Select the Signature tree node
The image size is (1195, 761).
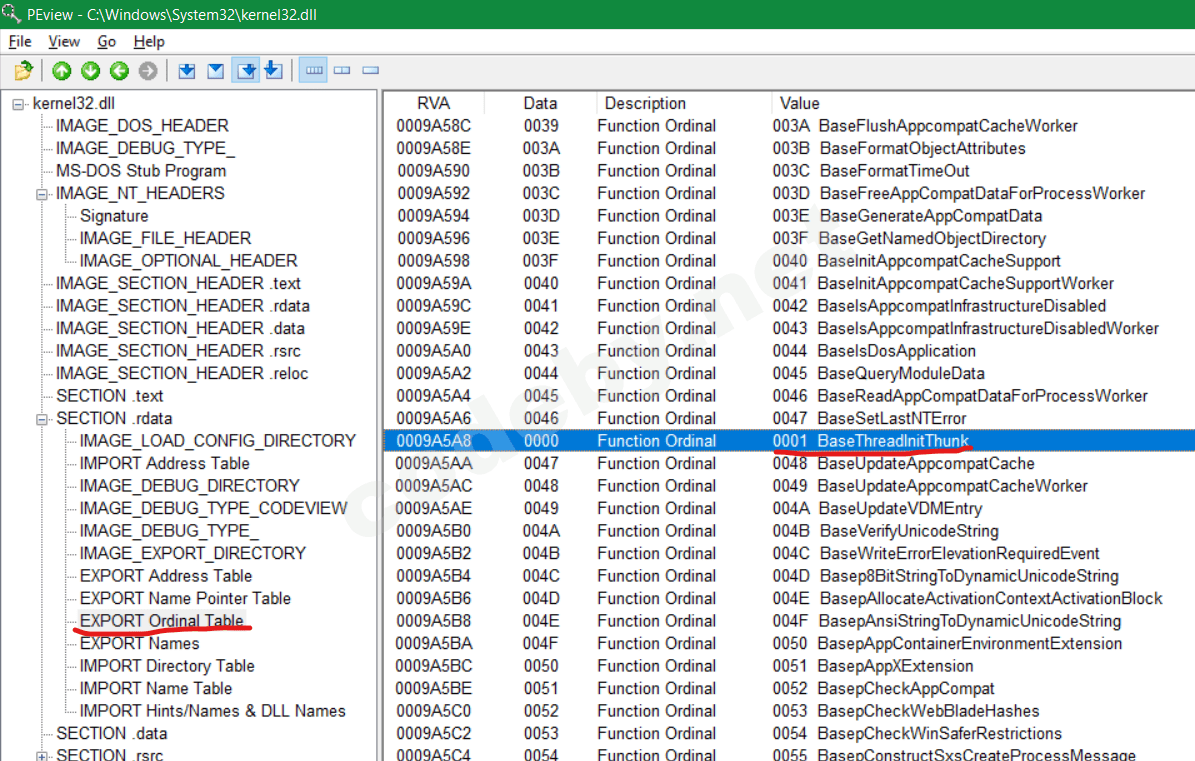click(114, 216)
